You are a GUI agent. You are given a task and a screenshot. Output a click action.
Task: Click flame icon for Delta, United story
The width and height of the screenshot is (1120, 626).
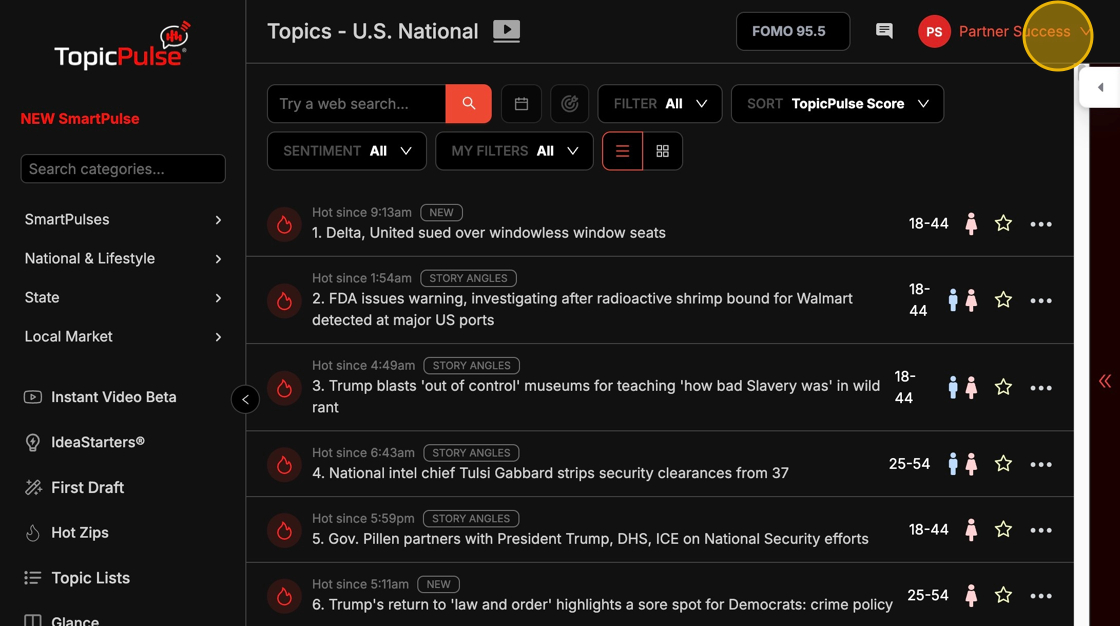point(284,224)
